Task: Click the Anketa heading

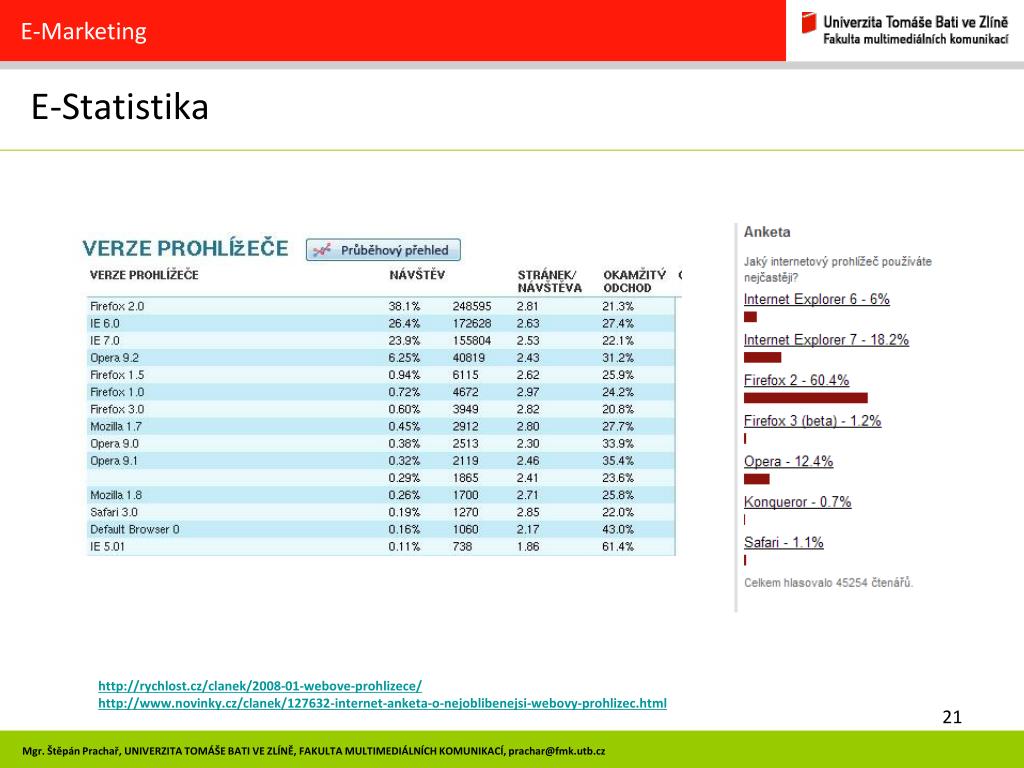Action: click(767, 232)
